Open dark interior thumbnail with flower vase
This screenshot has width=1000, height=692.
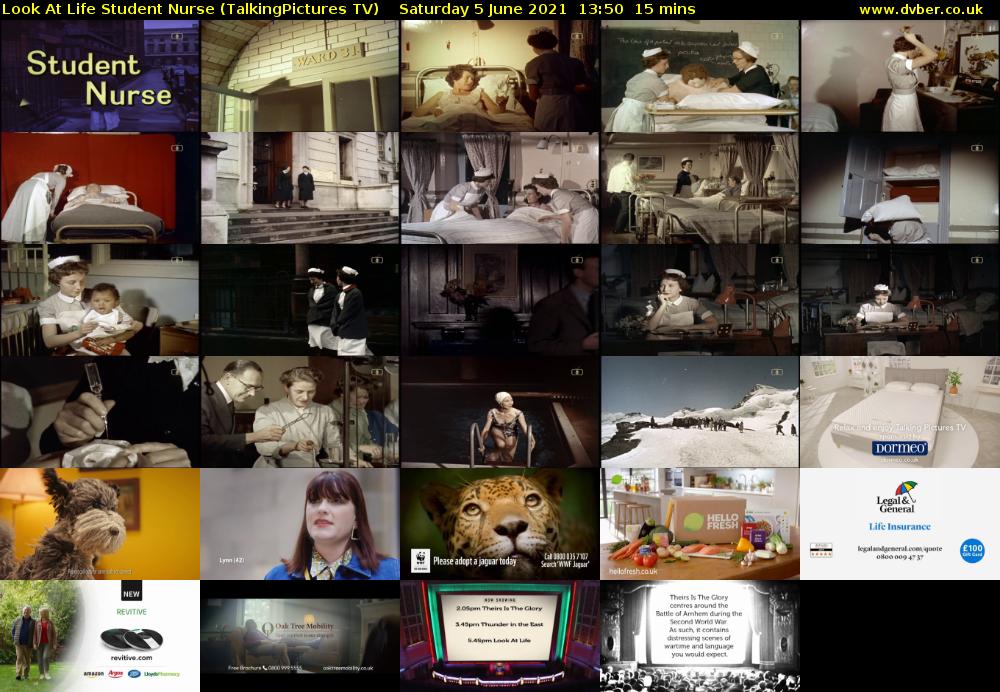pos(500,300)
